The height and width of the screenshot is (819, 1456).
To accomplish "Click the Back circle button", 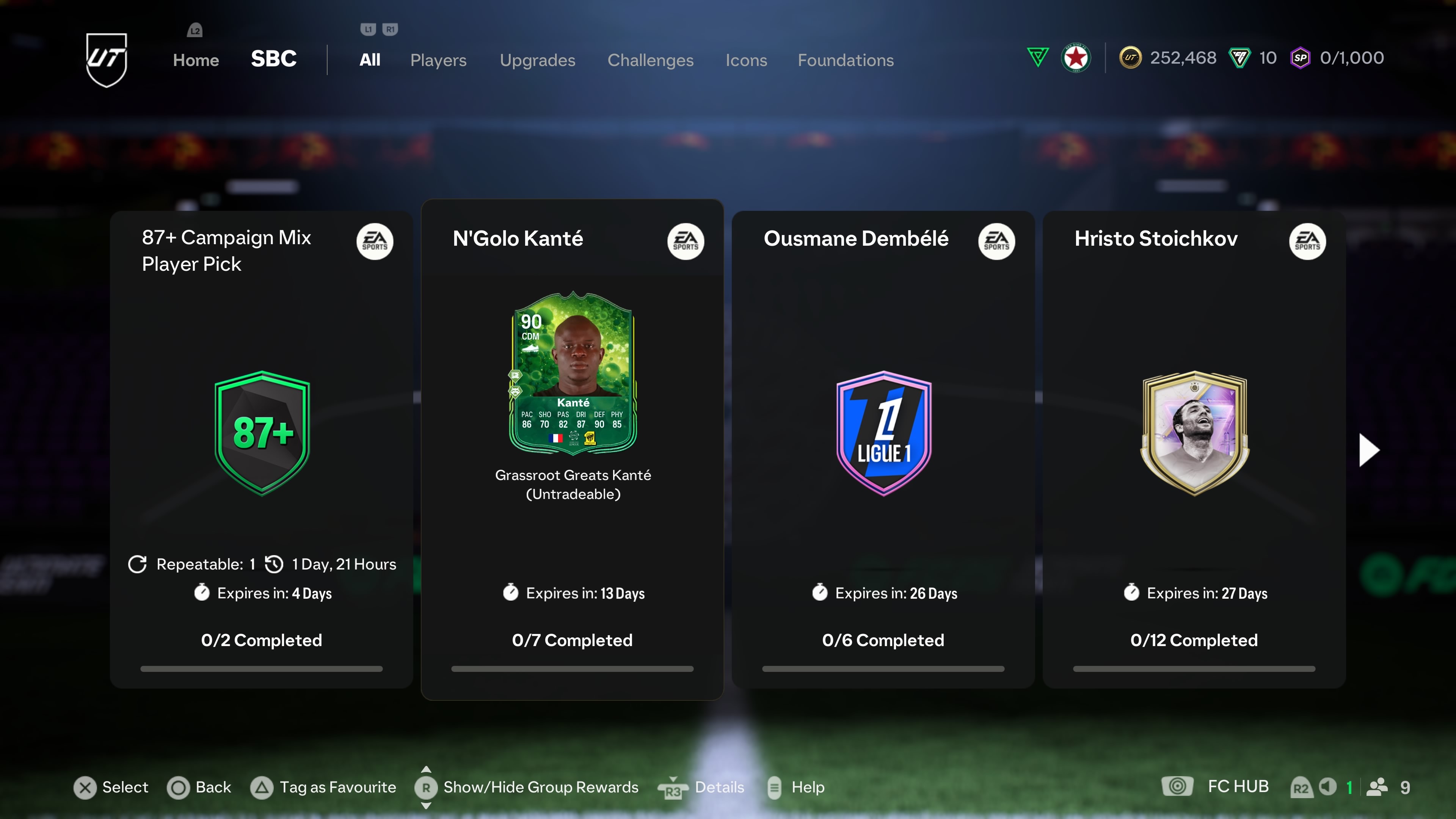I will pos(178,788).
